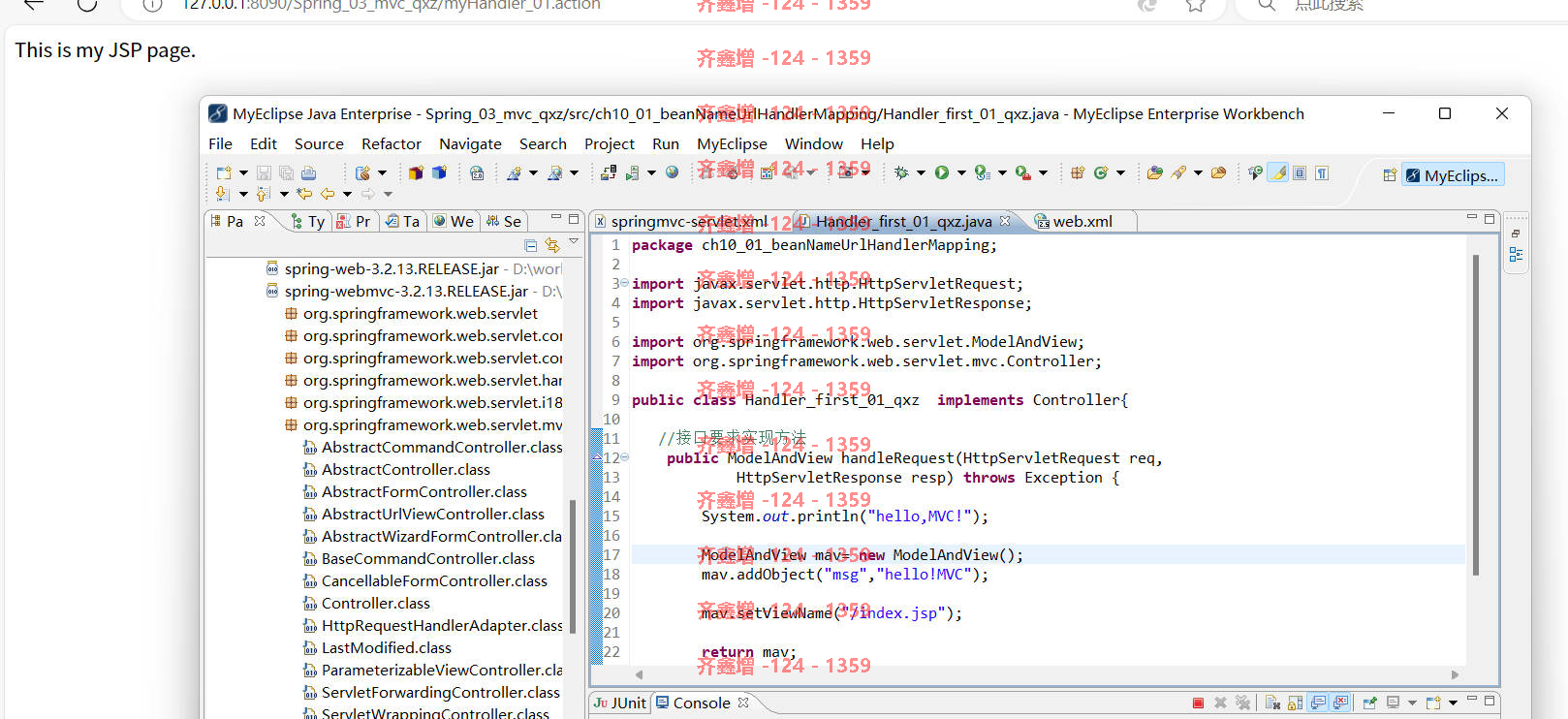
Task: Click the Next Annotation icon
Action: coord(223,194)
